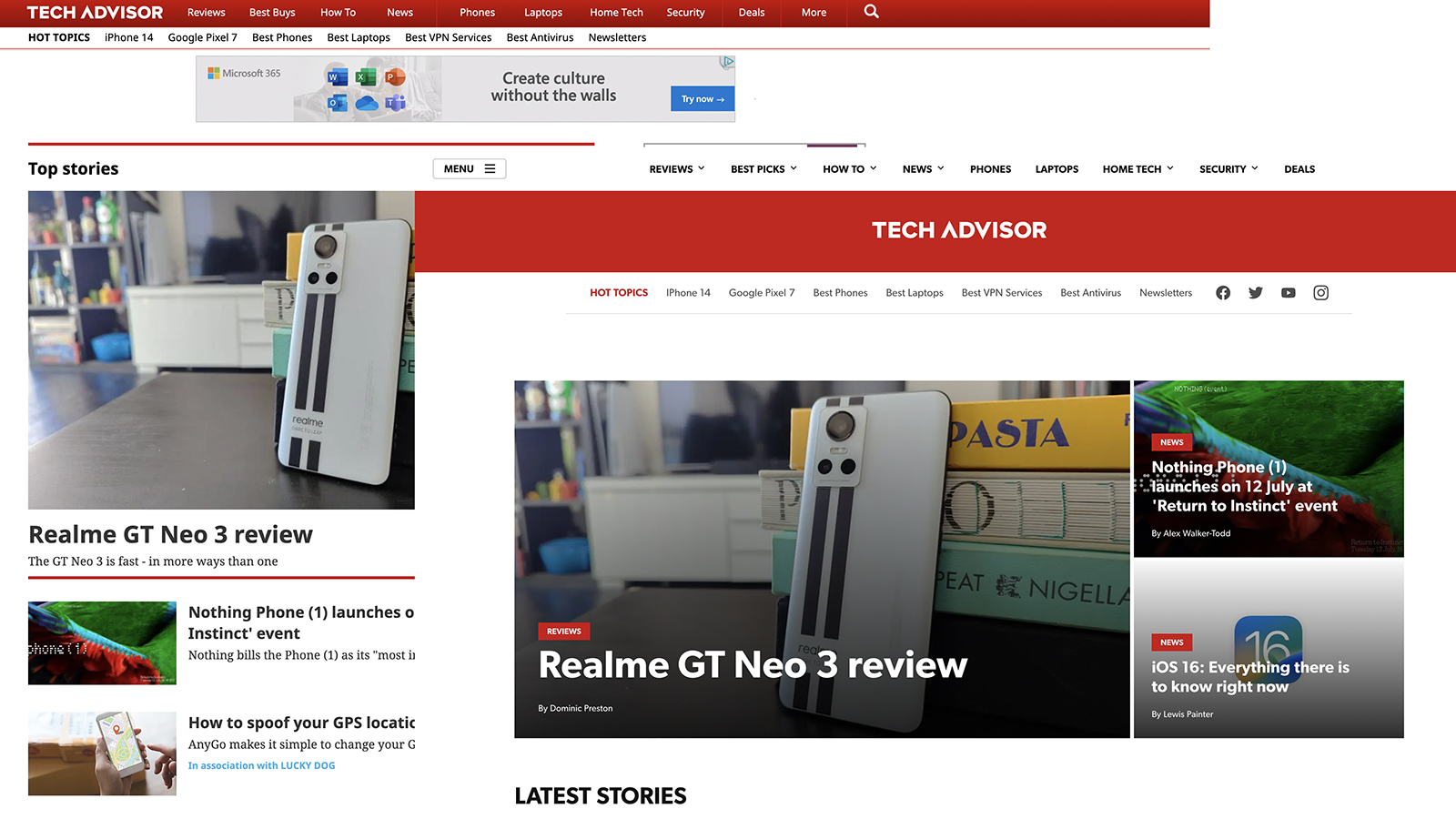The image size is (1456, 819).
Task: Click the REVIEWS tag on the hero story
Action: click(564, 632)
